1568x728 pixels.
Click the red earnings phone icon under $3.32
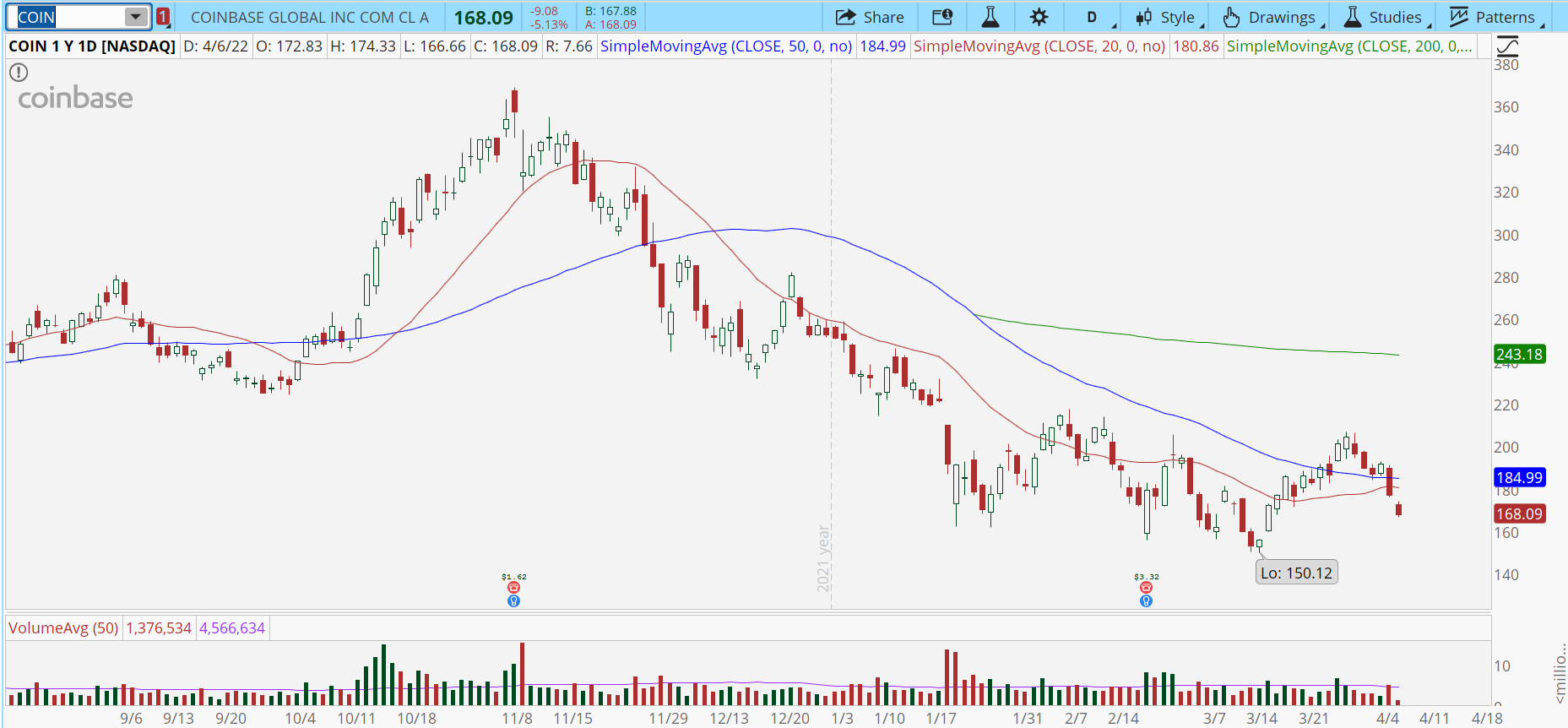(x=1146, y=588)
